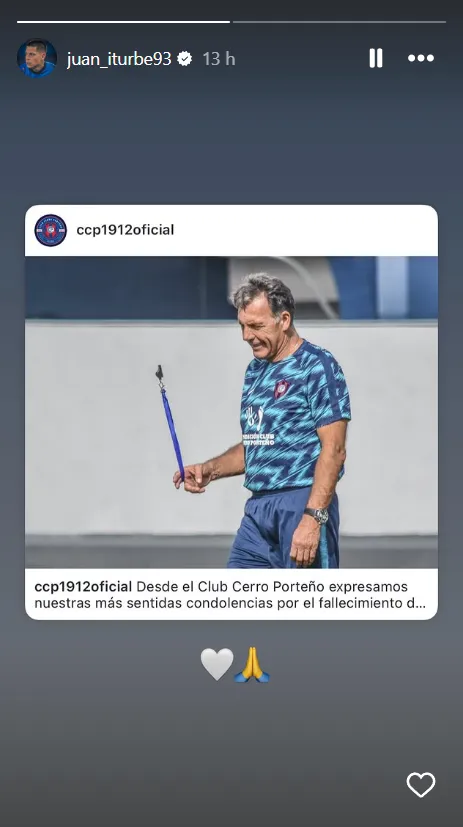Open the three-dot more options menu
Image resolution: width=463 pixels, height=827 pixels.
pos(421,58)
